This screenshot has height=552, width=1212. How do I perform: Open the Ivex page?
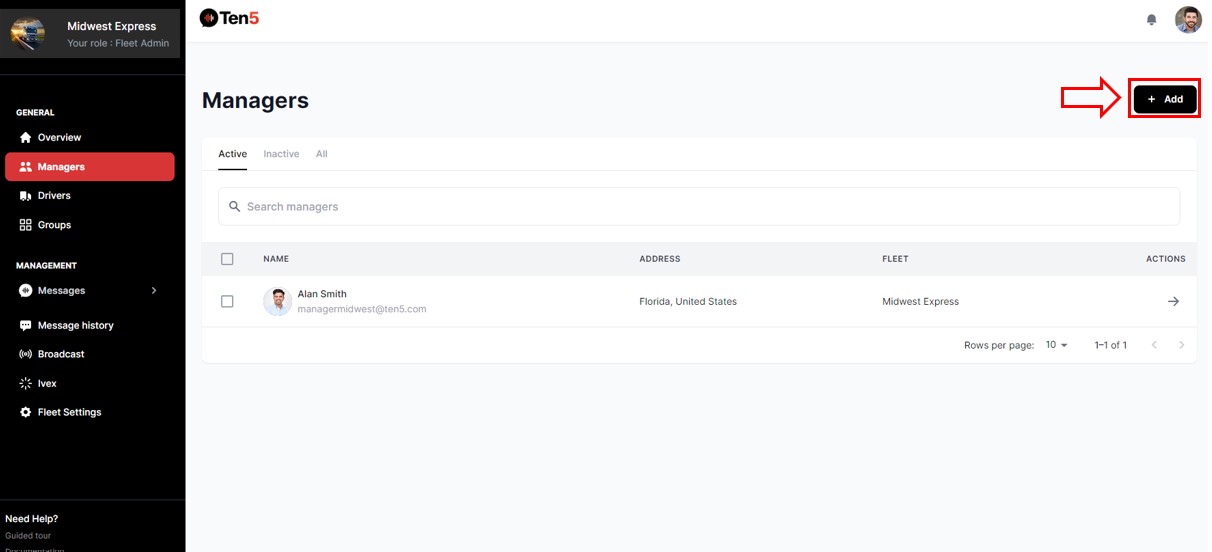point(47,383)
